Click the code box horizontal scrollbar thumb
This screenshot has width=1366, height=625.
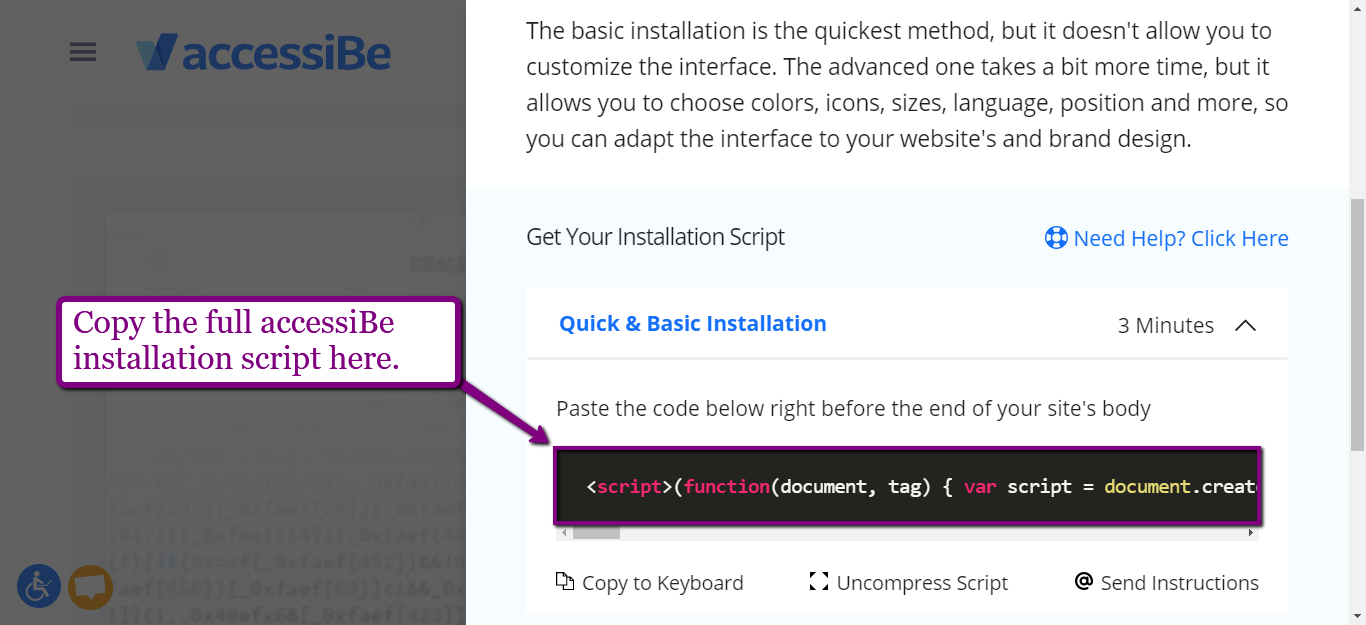point(596,533)
